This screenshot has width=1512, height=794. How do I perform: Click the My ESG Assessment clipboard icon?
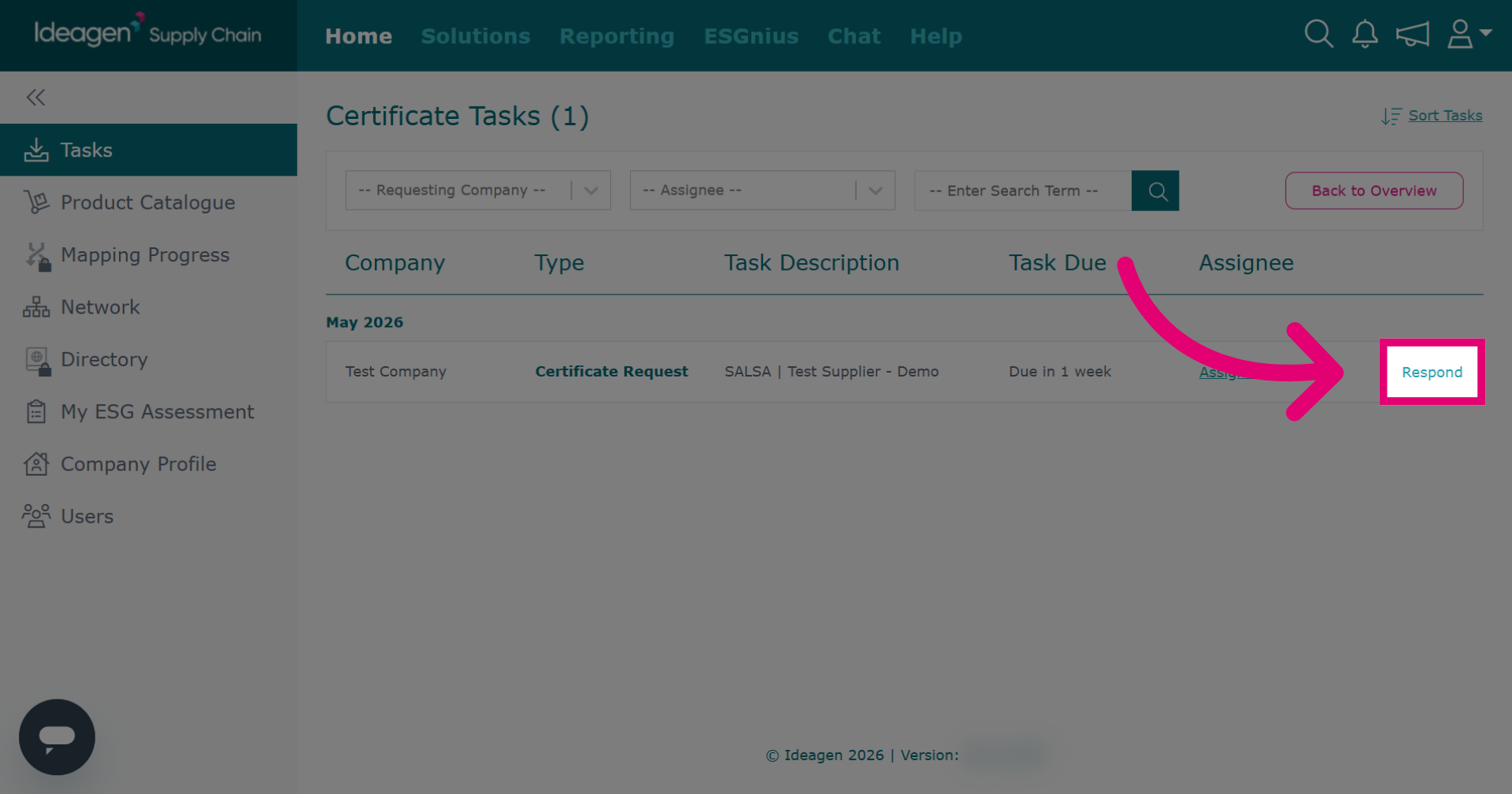(36, 411)
